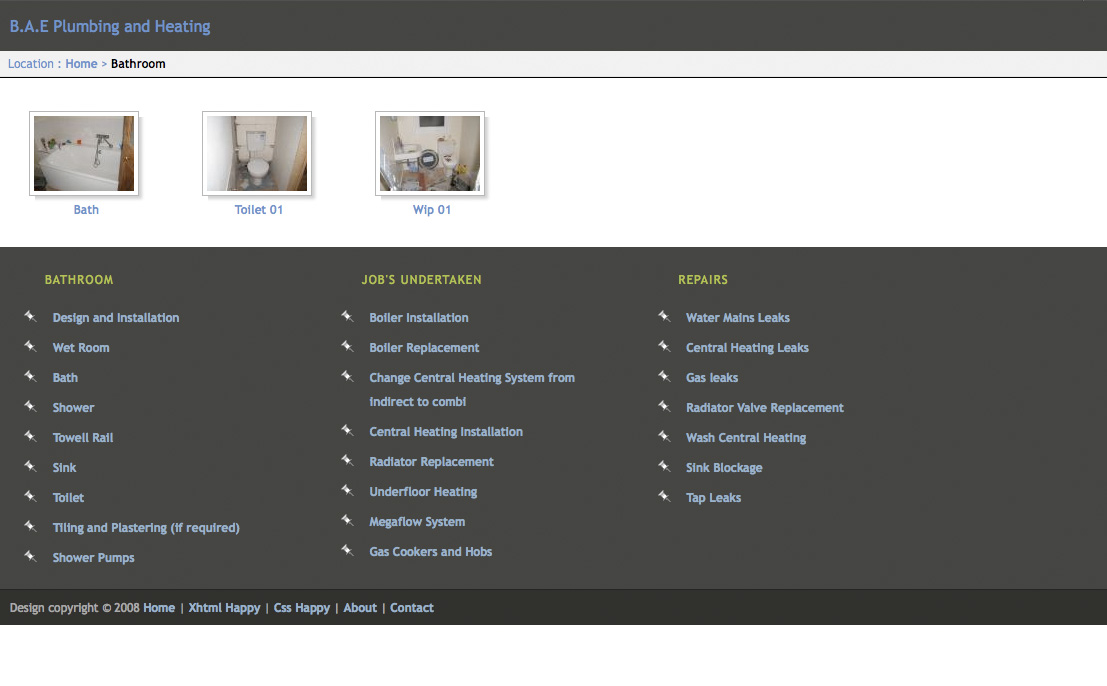Select Toilet in Bathroom list

coord(68,498)
